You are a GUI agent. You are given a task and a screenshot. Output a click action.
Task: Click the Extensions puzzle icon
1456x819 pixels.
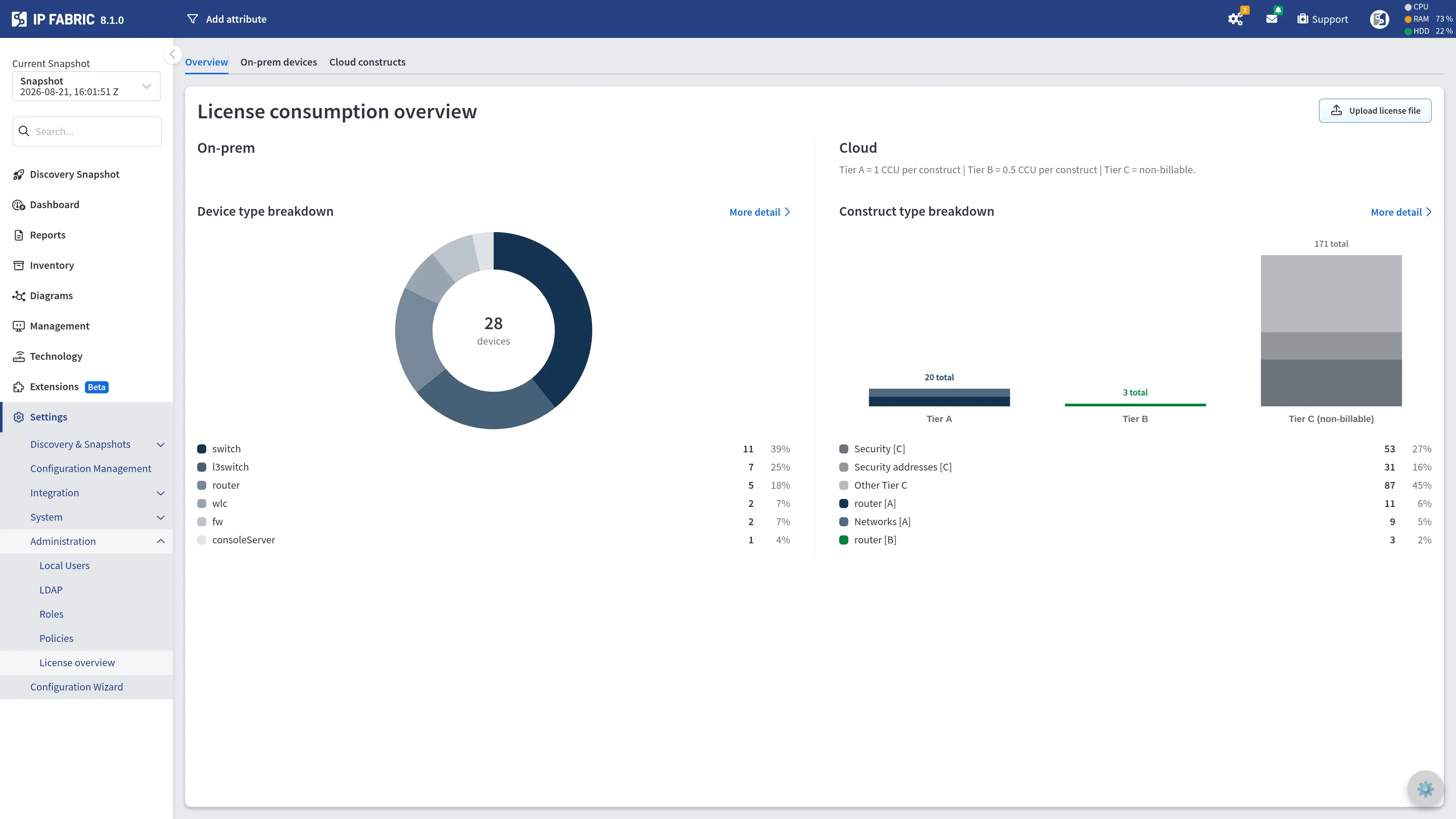19,387
